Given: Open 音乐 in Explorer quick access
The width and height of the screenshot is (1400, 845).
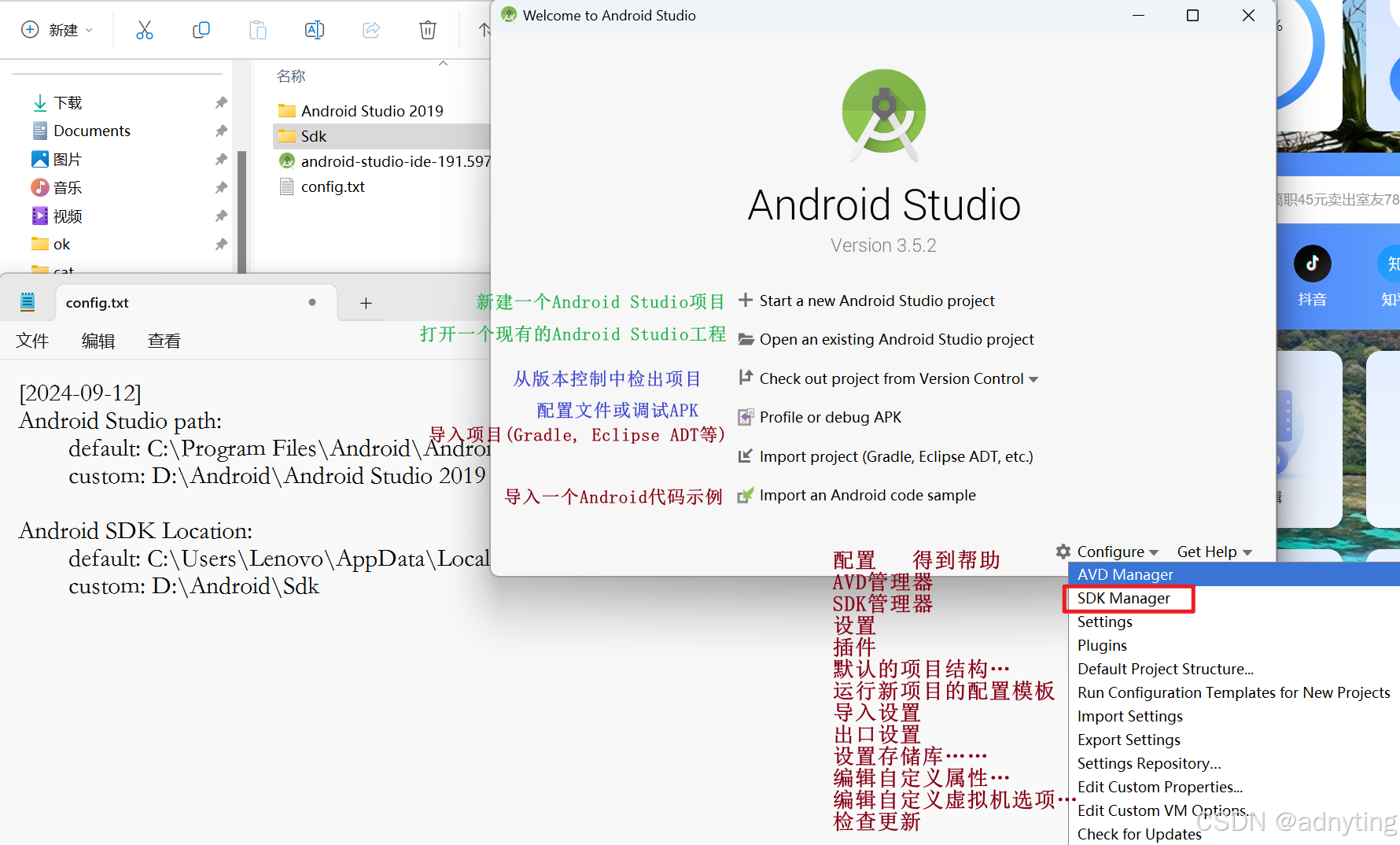Looking at the screenshot, I should pos(68,187).
